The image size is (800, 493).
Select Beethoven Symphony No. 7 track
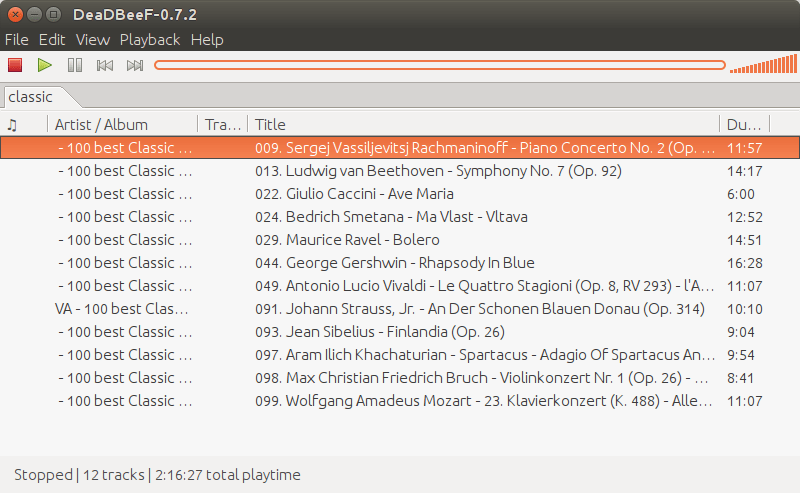click(400, 171)
